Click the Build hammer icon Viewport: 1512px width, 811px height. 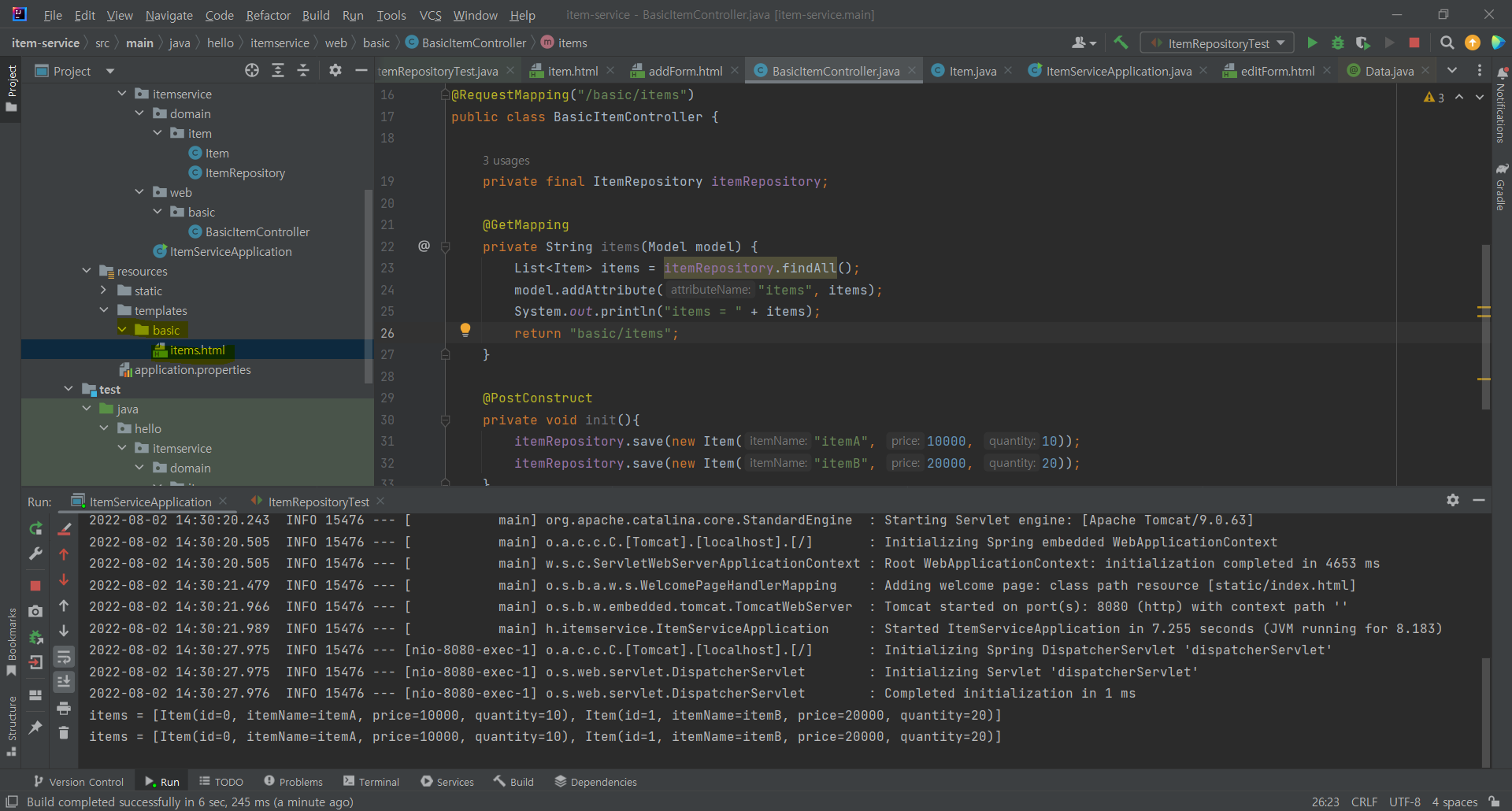point(1121,43)
